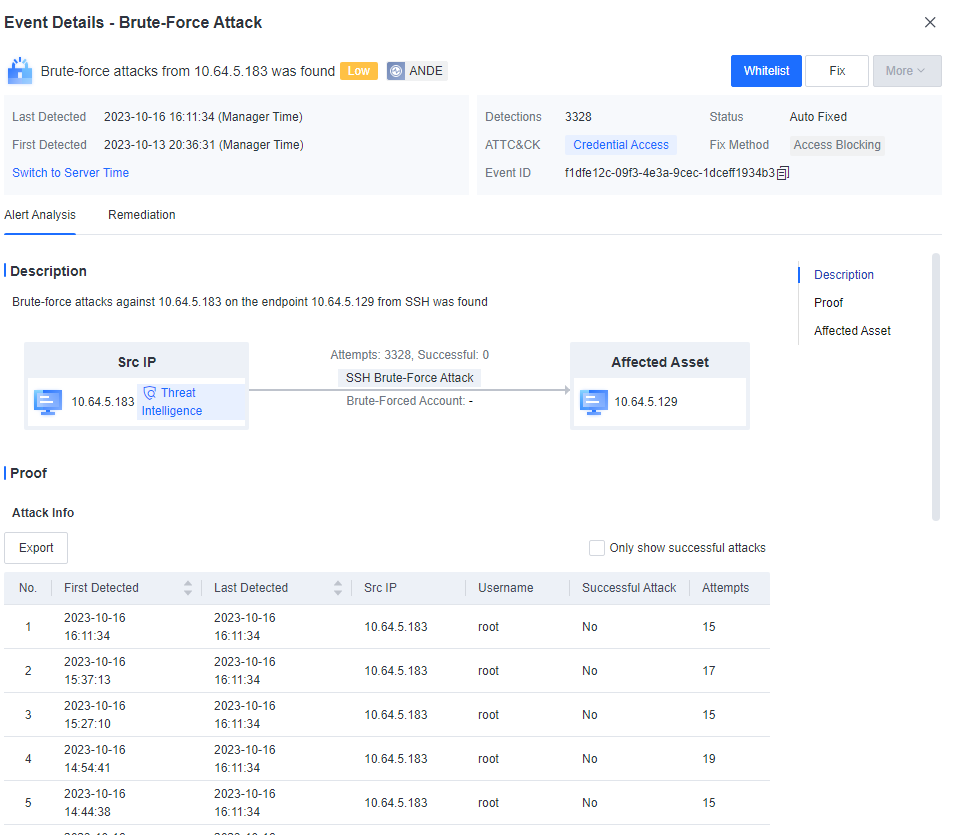This screenshot has height=835, width=958.
Task: Close the Event Details panel
Action: [x=930, y=22]
